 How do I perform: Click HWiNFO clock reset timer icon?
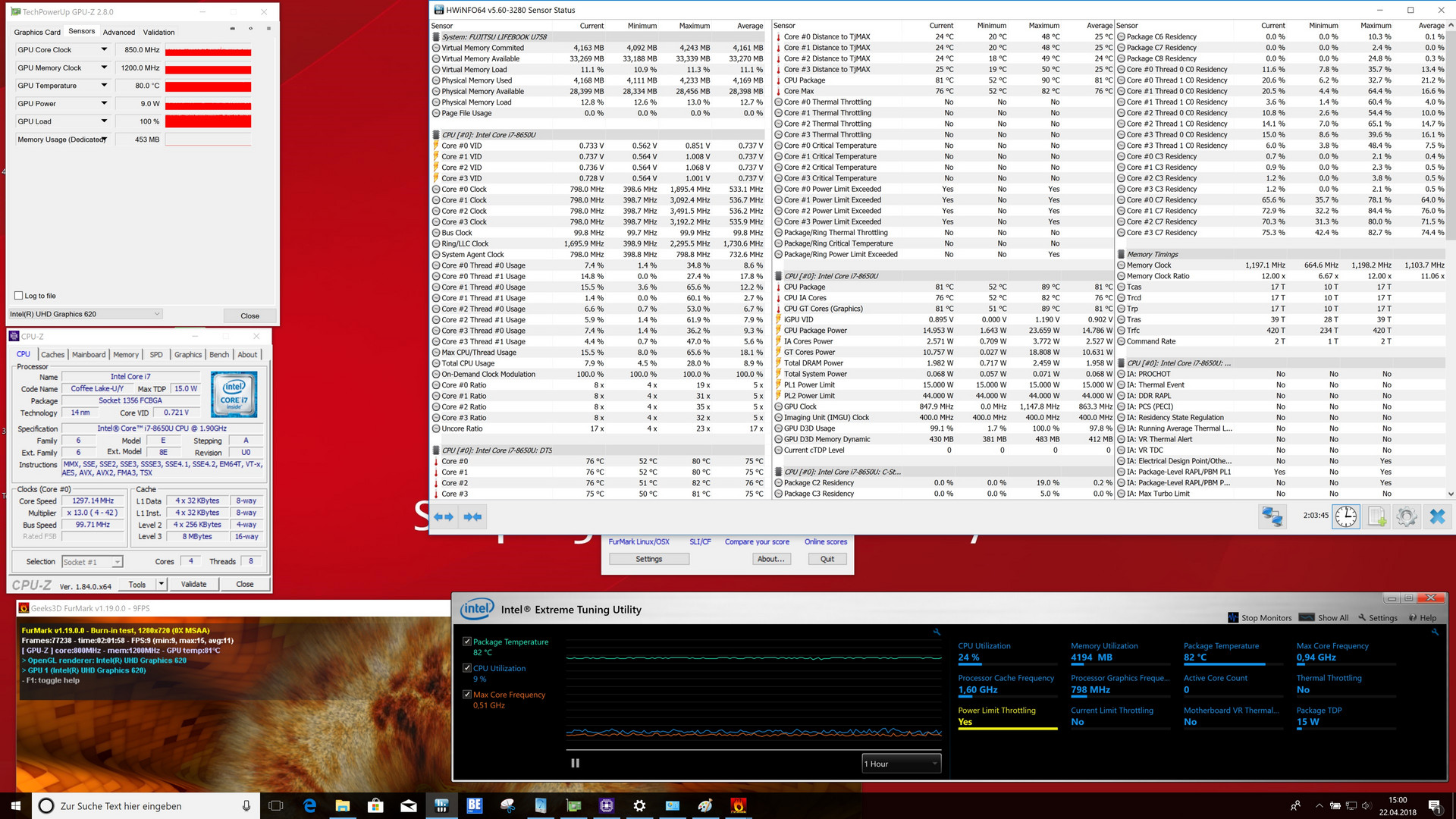(x=1346, y=516)
